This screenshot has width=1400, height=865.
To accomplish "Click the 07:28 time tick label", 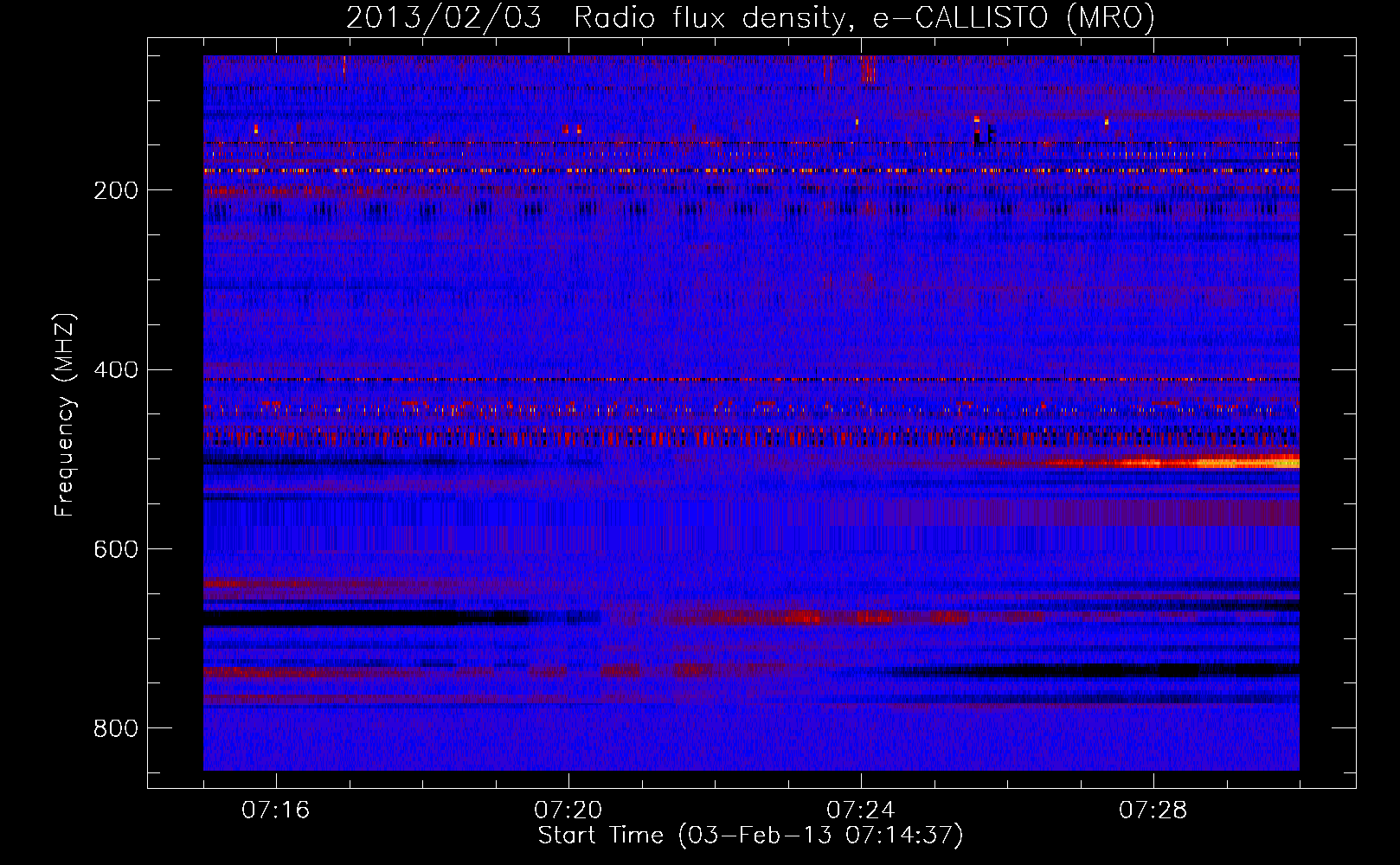I will pos(1153,811).
